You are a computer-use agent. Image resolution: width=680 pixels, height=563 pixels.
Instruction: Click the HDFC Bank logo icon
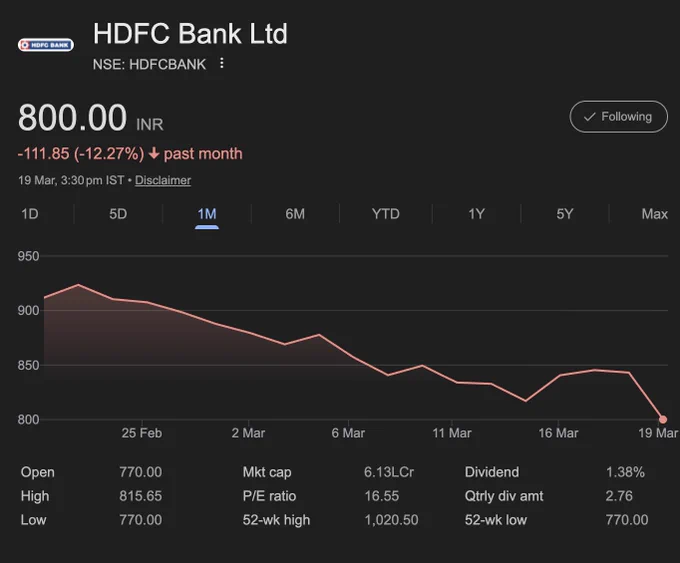click(46, 45)
